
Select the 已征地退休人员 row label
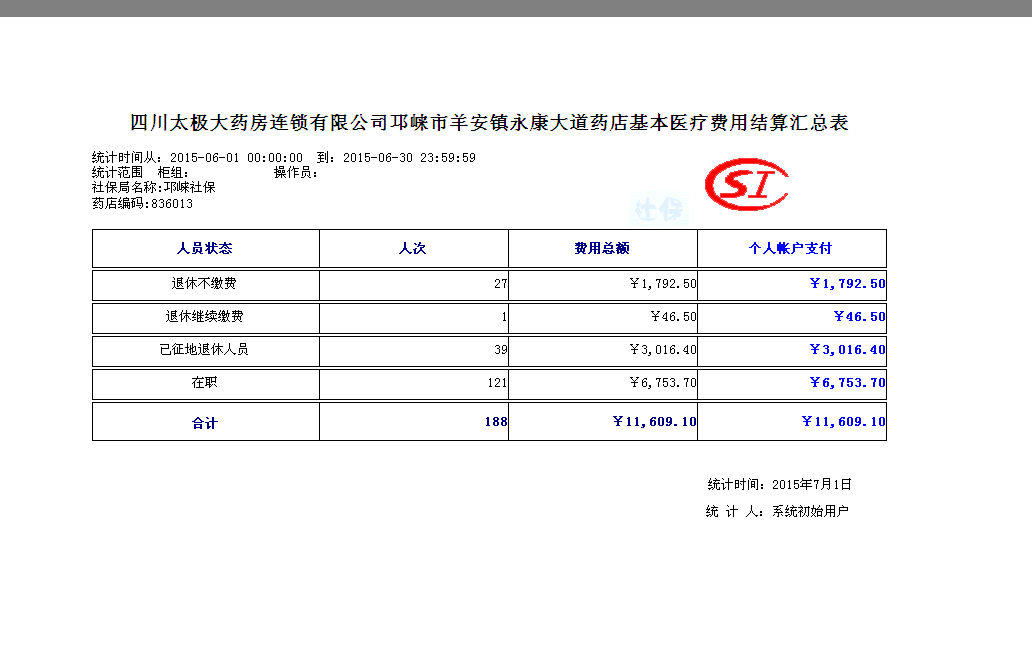click(x=204, y=350)
